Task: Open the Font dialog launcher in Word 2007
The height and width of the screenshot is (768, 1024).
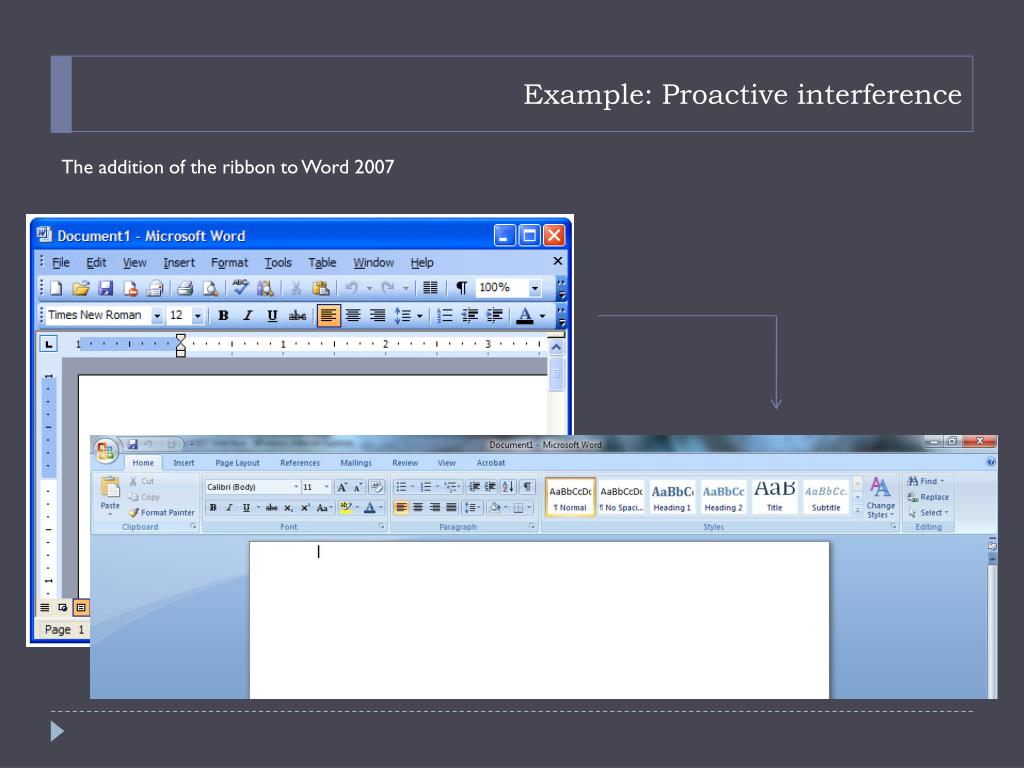Action: (x=381, y=526)
